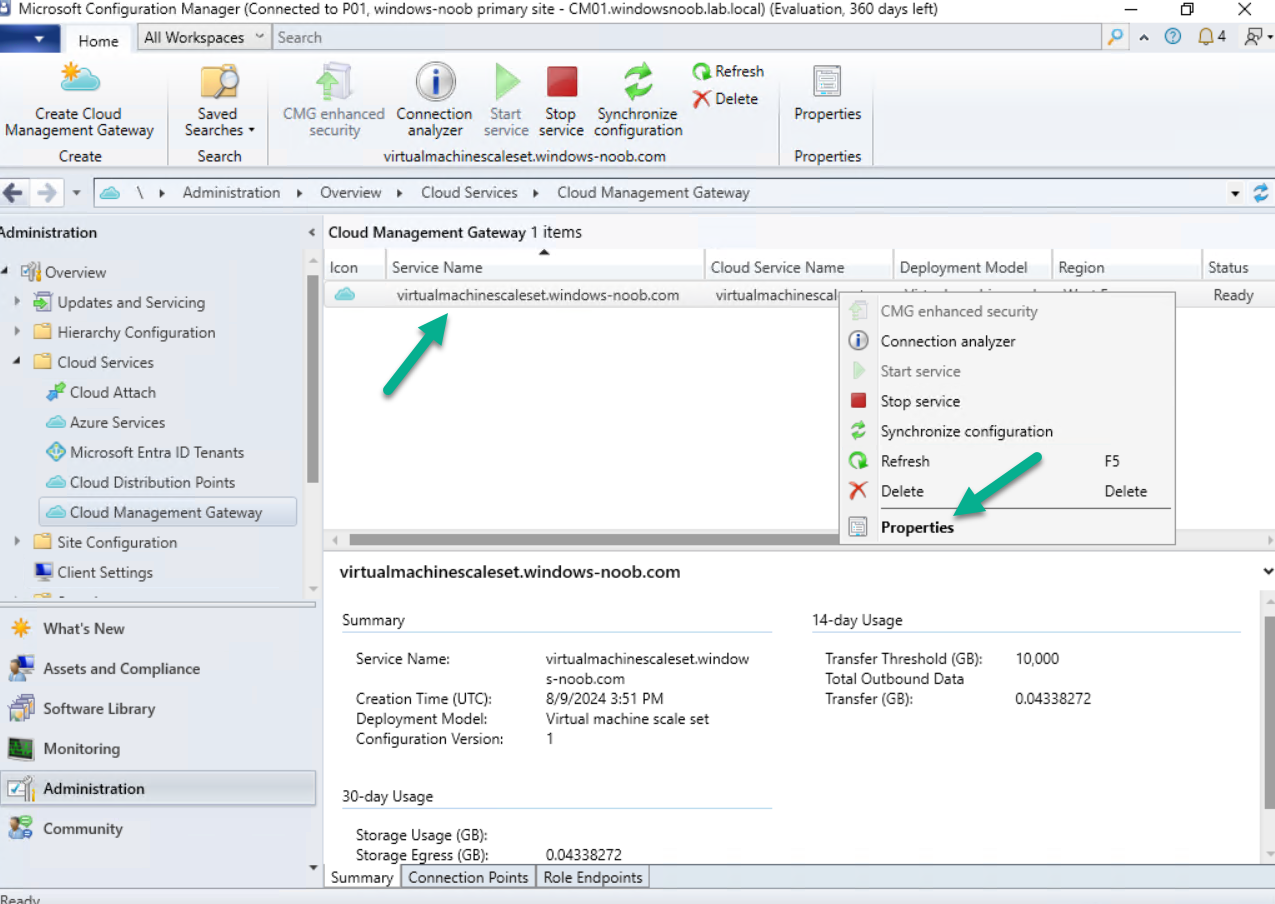
Task: Switch to the Role Endpoints tab
Action: click(593, 877)
